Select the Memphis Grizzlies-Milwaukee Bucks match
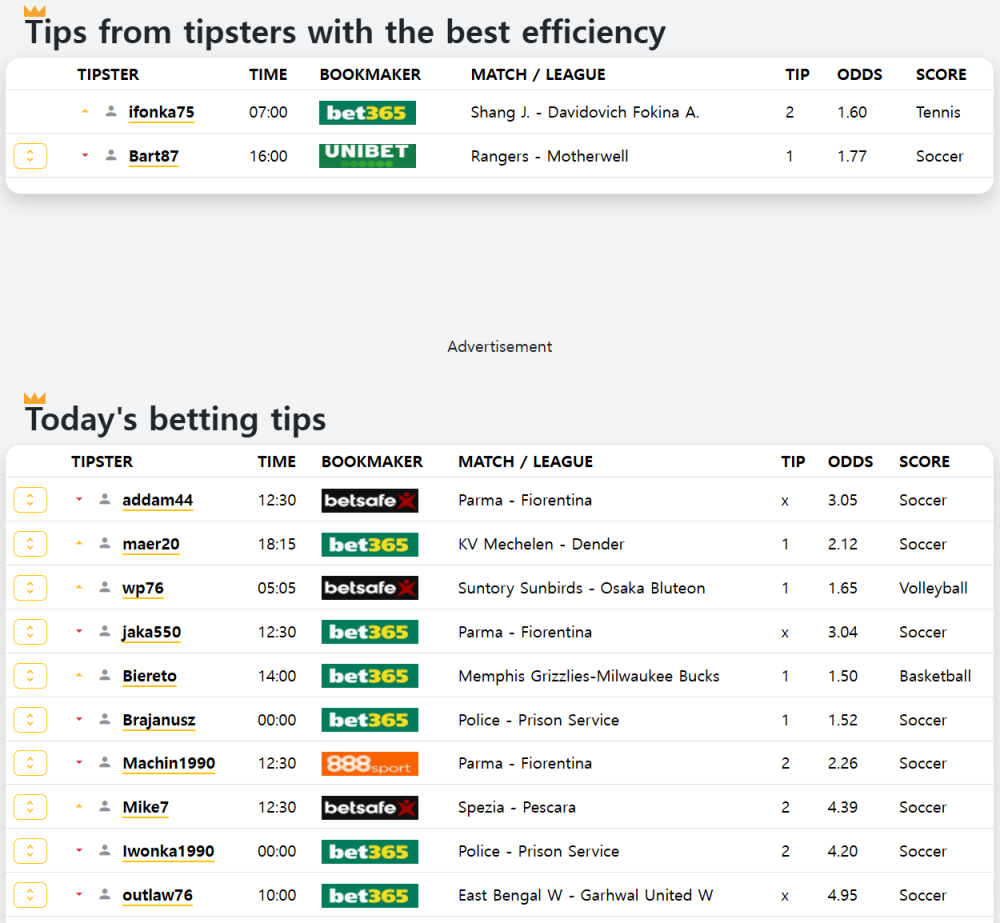The height and width of the screenshot is (923, 1000). pos(589,676)
